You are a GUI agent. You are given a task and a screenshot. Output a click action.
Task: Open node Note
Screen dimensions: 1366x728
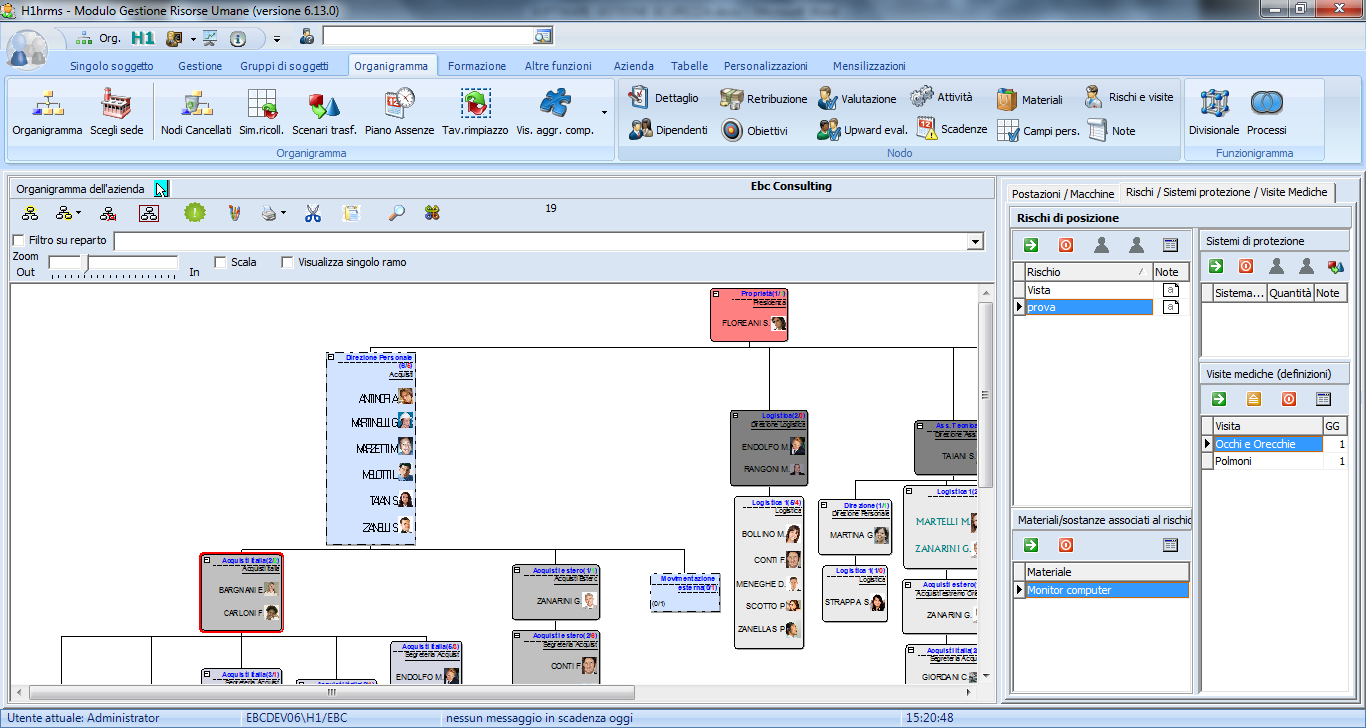click(x=1111, y=130)
